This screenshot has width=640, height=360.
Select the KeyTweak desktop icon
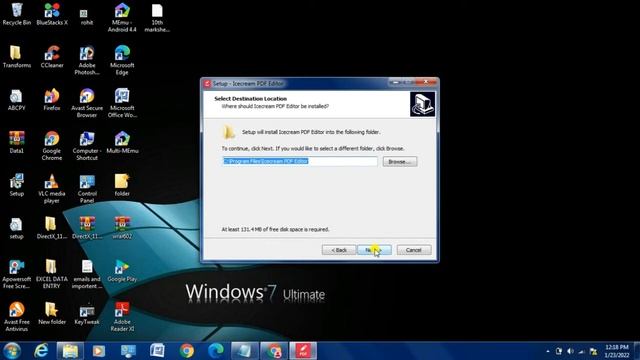[x=87, y=313]
